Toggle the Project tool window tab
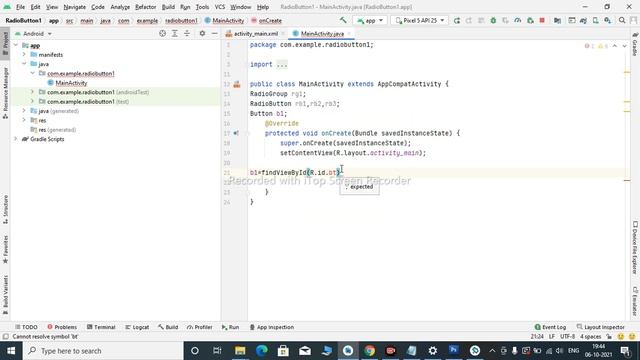Screen dimensions: 640x360 click(5, 44)
